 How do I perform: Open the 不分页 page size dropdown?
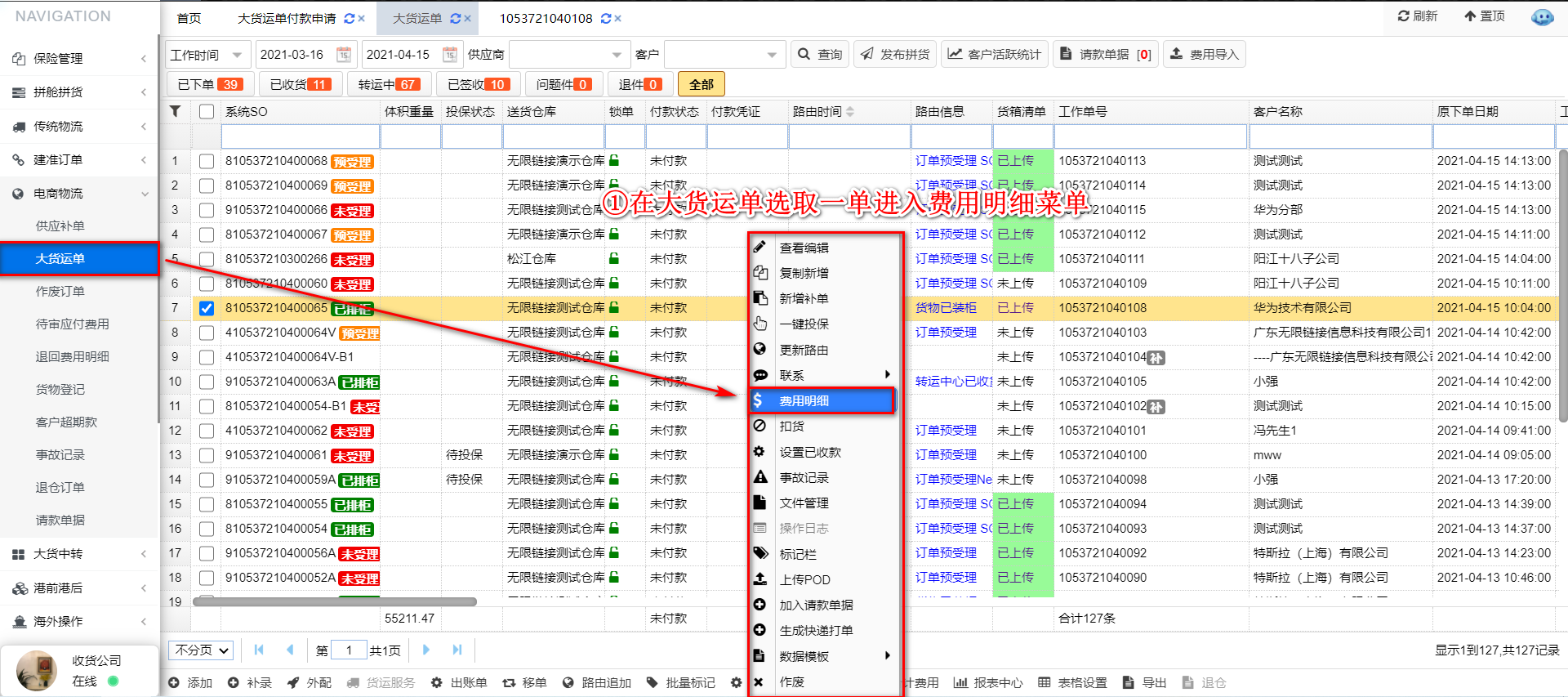[202, 650]
